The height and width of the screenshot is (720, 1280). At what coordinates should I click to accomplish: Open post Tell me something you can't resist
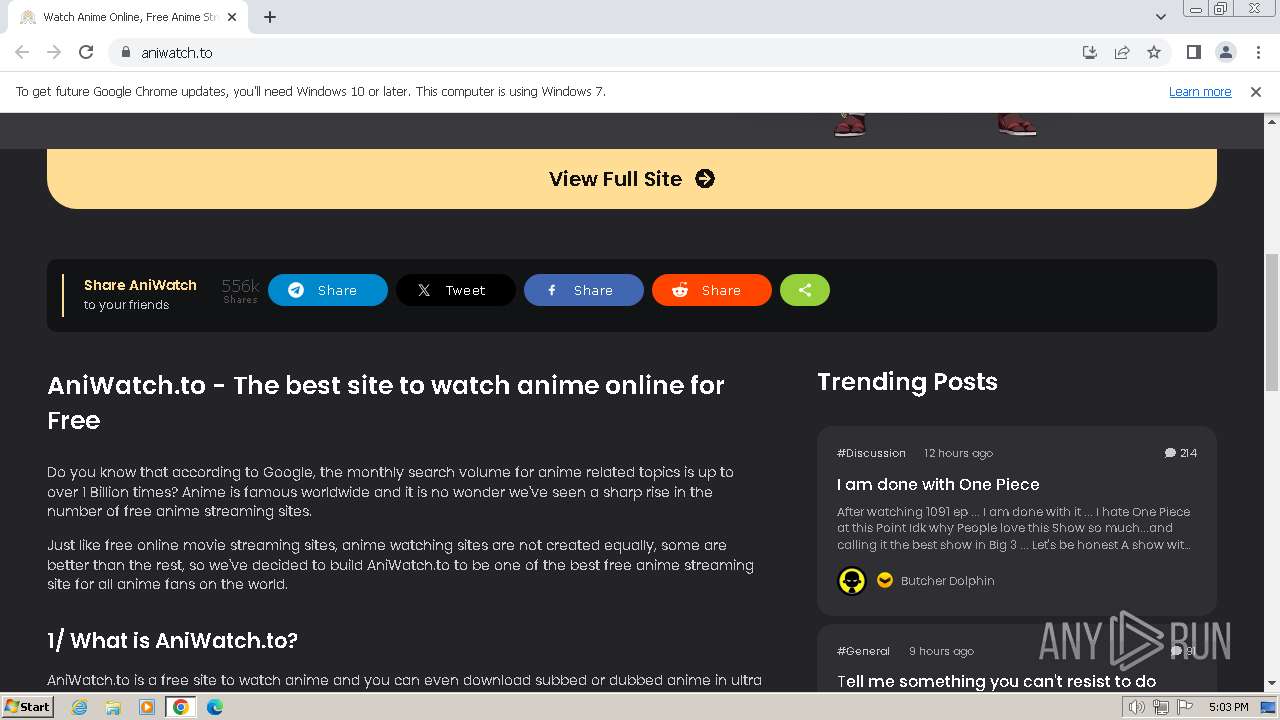(996, 681)
